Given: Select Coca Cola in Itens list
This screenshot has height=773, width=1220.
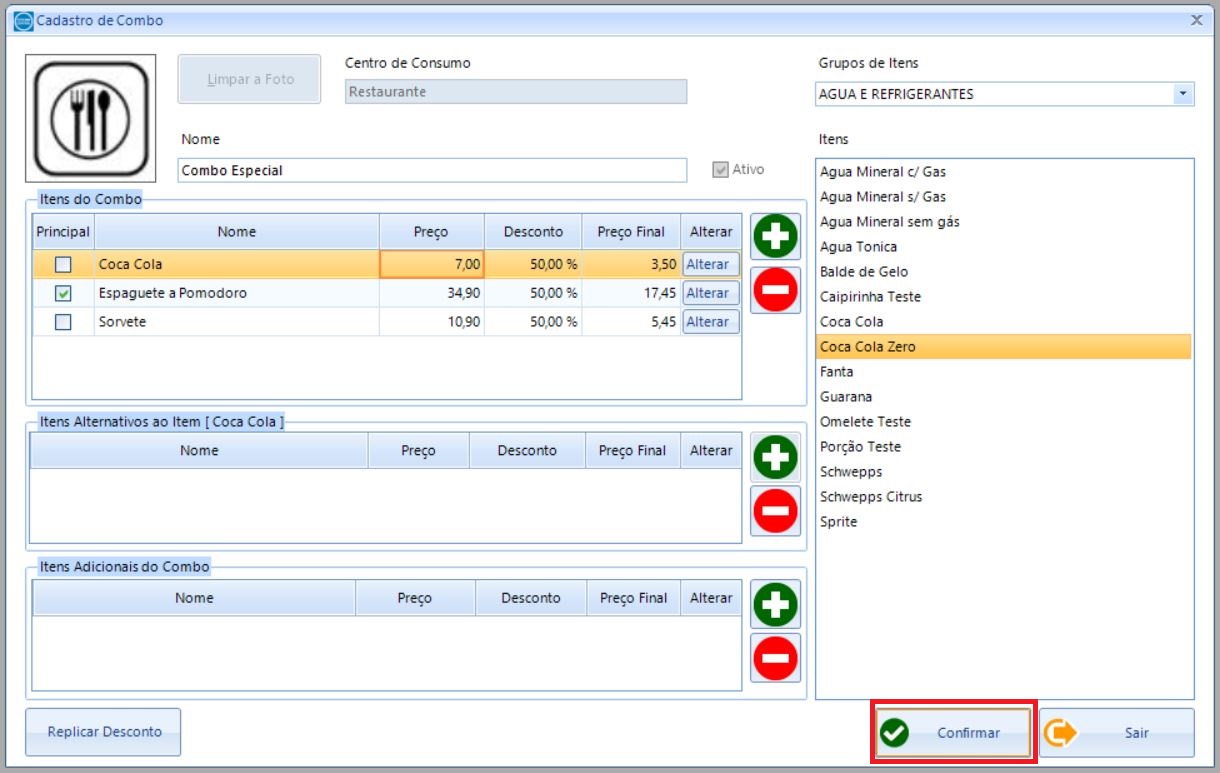Looking at the screenshot, I should pos(1004,322).
